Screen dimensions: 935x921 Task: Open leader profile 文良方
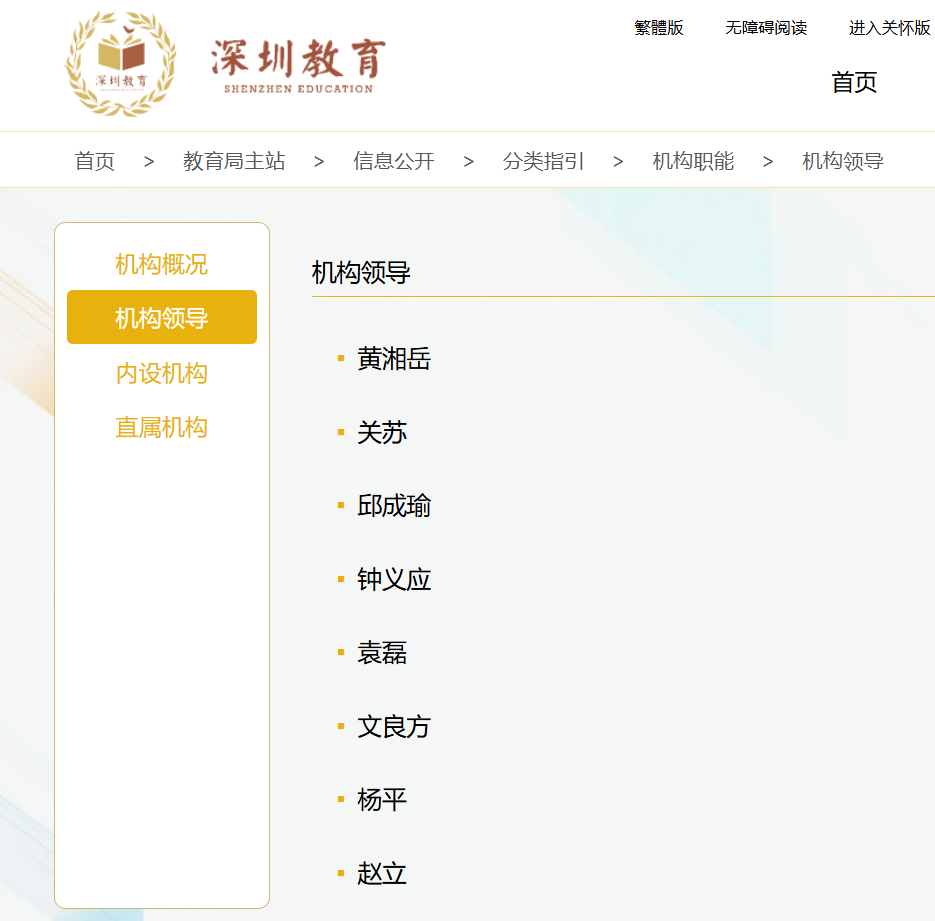(x=394, y=727)
